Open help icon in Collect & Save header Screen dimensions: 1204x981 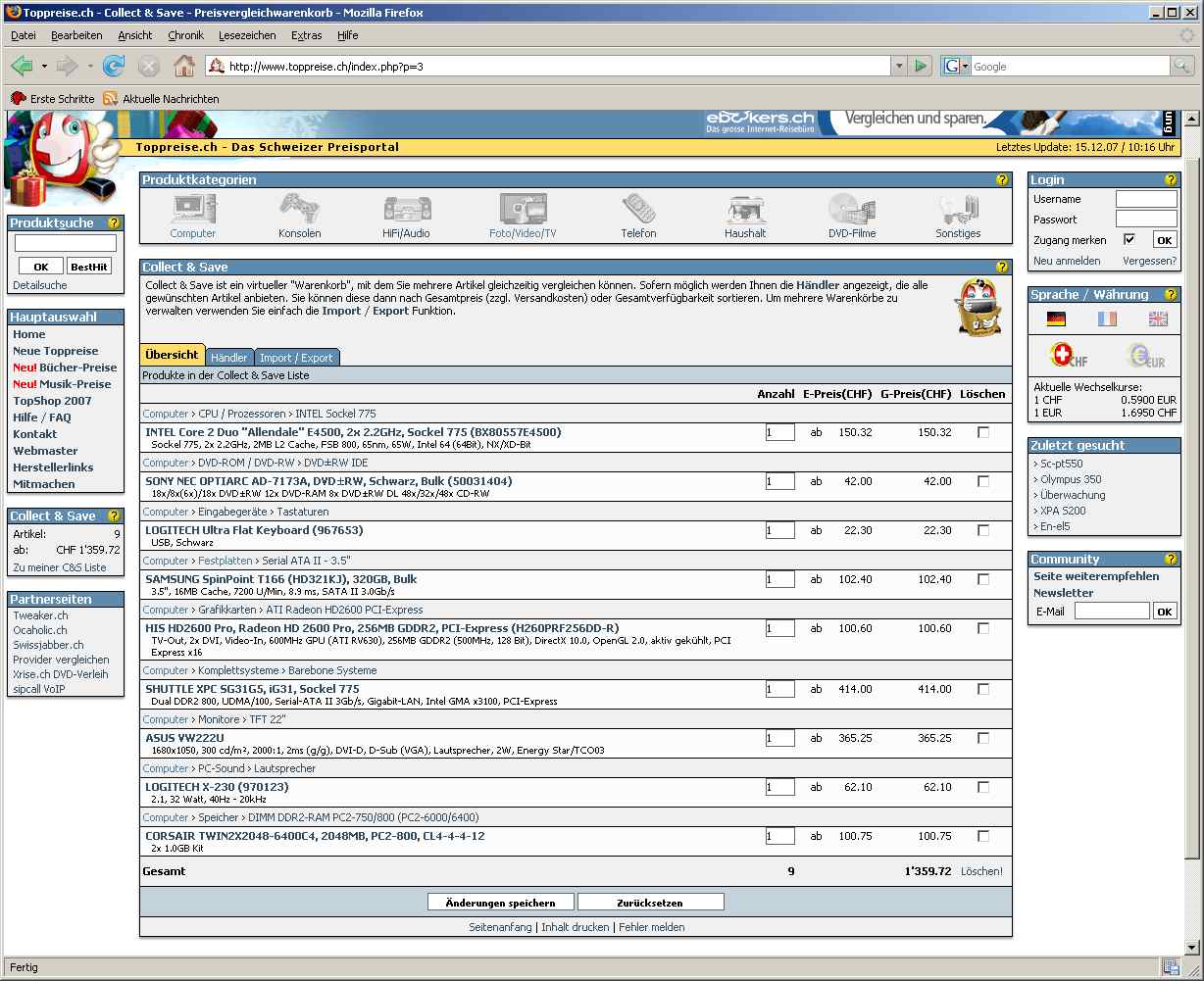click(x=1002, y=267)
